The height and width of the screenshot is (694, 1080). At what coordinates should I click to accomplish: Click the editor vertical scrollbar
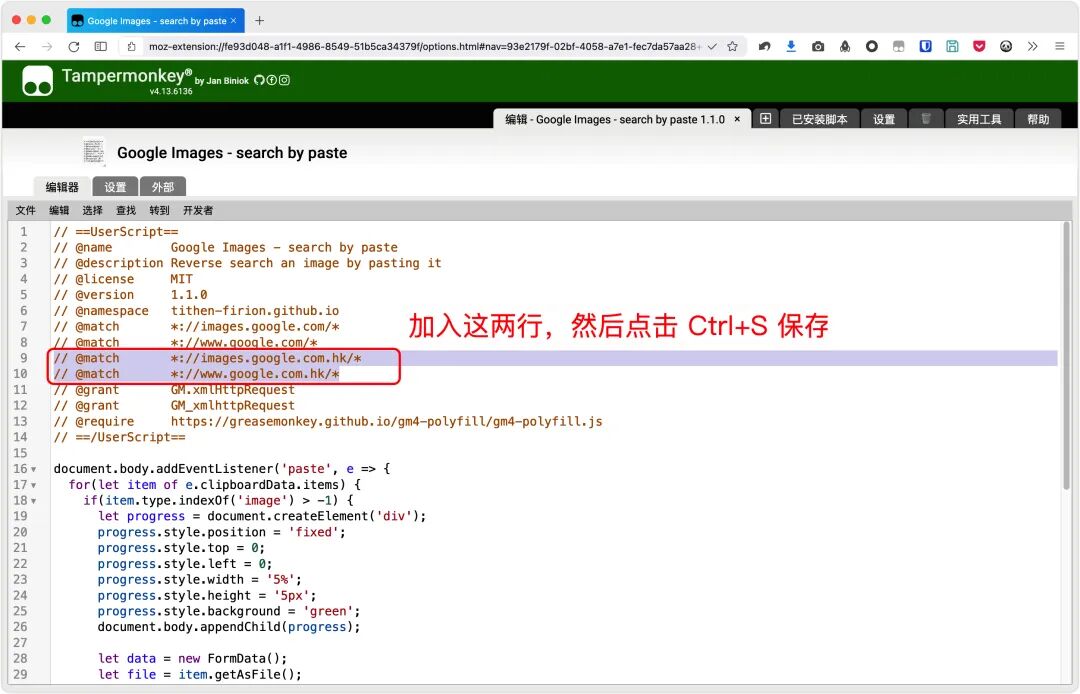[1067, 355]
